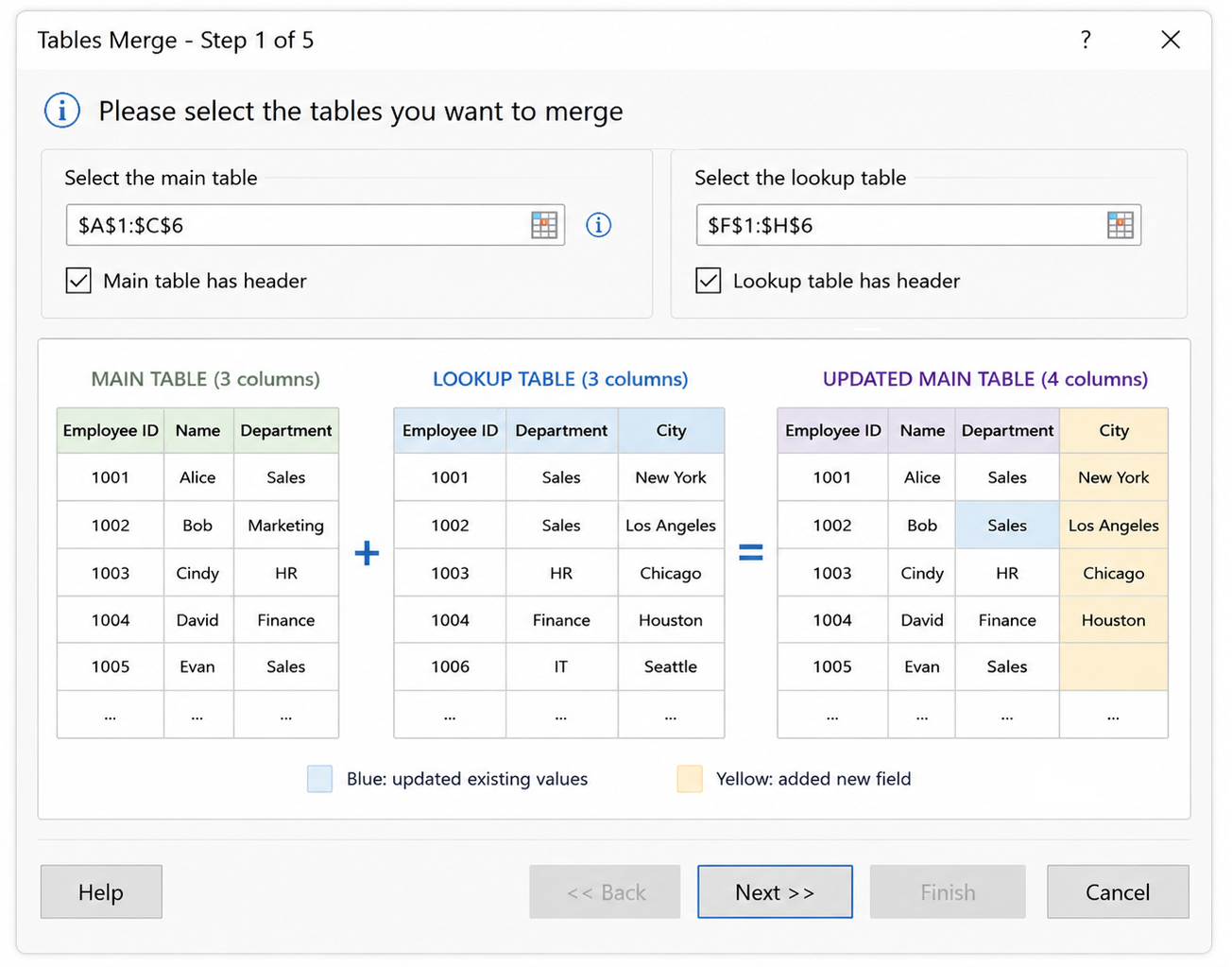Uncheck Lookup table has header
The image size is (1232, 967).
[709, 281]
